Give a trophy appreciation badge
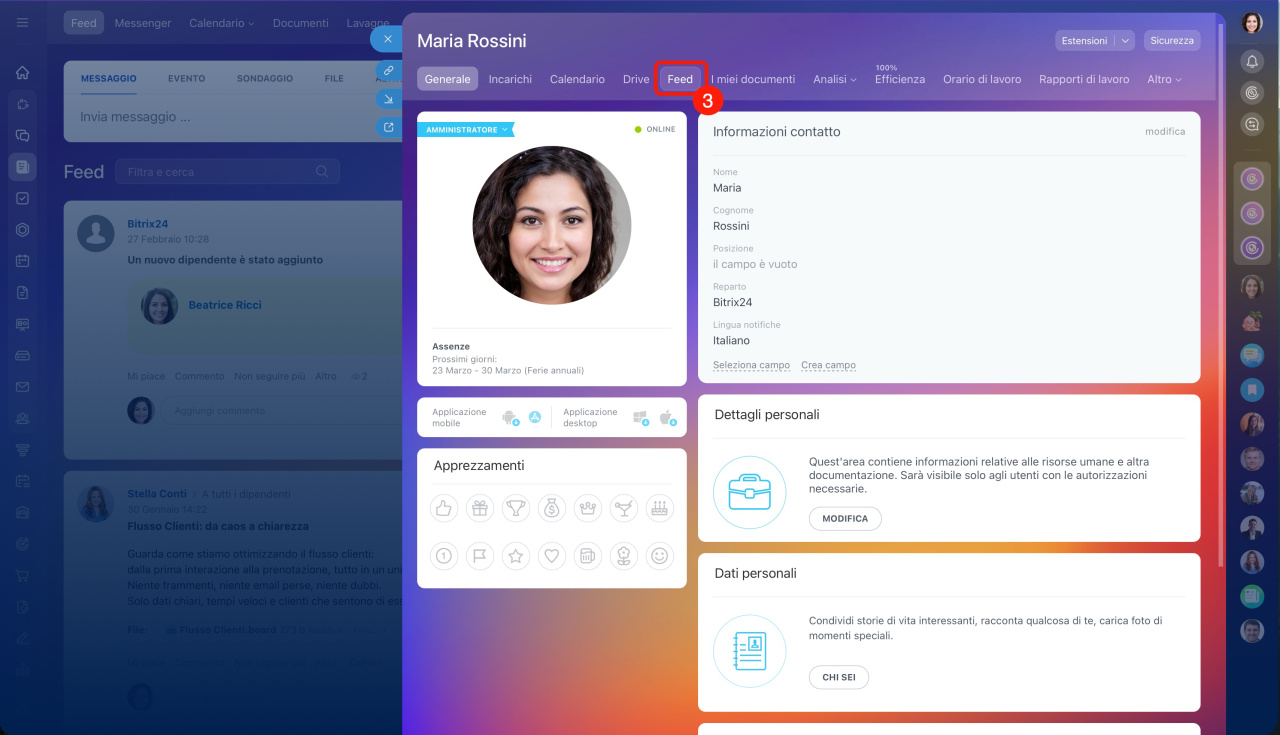This screenshot has width=1280, height=735. [x=516, y=509]
